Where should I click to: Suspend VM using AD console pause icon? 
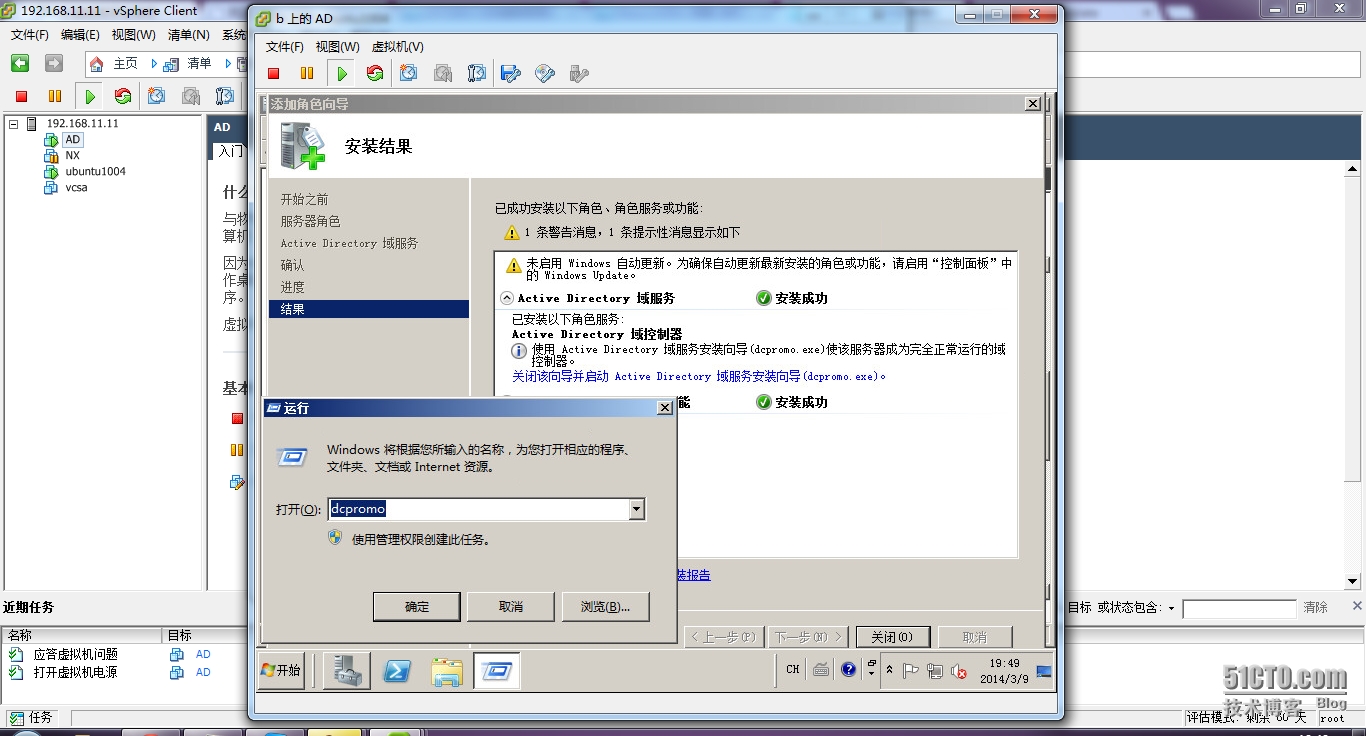[307, 73]
